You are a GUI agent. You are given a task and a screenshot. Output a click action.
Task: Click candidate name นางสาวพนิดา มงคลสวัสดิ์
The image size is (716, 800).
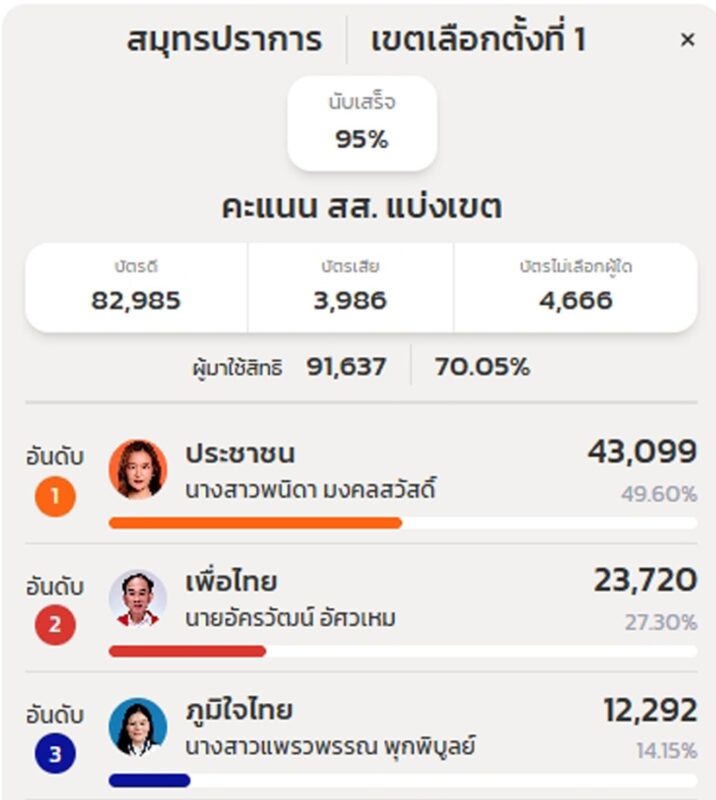pos(311,490)
